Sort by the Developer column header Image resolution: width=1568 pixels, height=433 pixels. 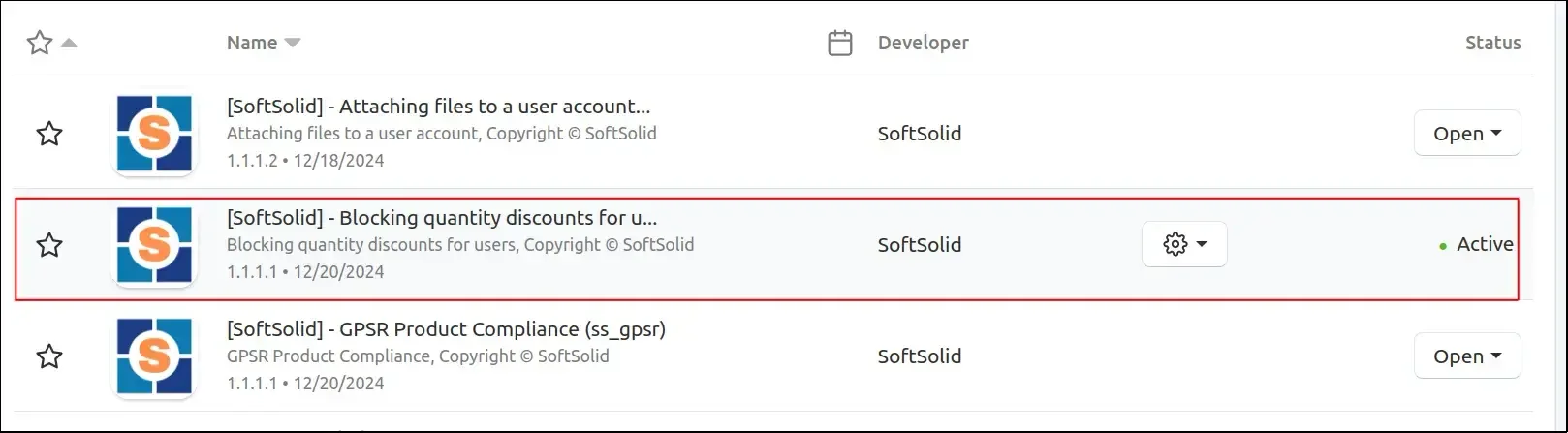[923, 43]
